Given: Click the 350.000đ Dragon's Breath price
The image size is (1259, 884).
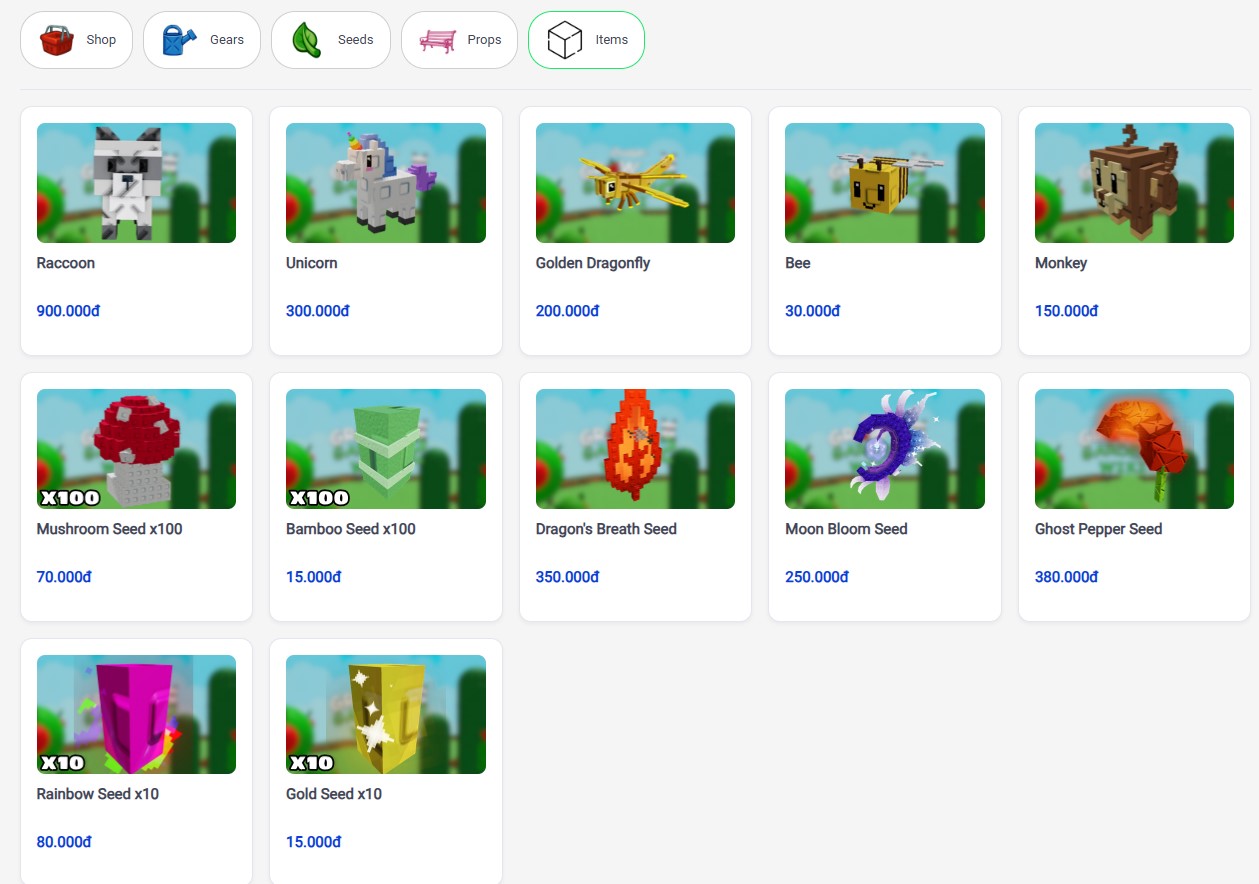Looking at the screenshot, I should [x=568, y=577].
